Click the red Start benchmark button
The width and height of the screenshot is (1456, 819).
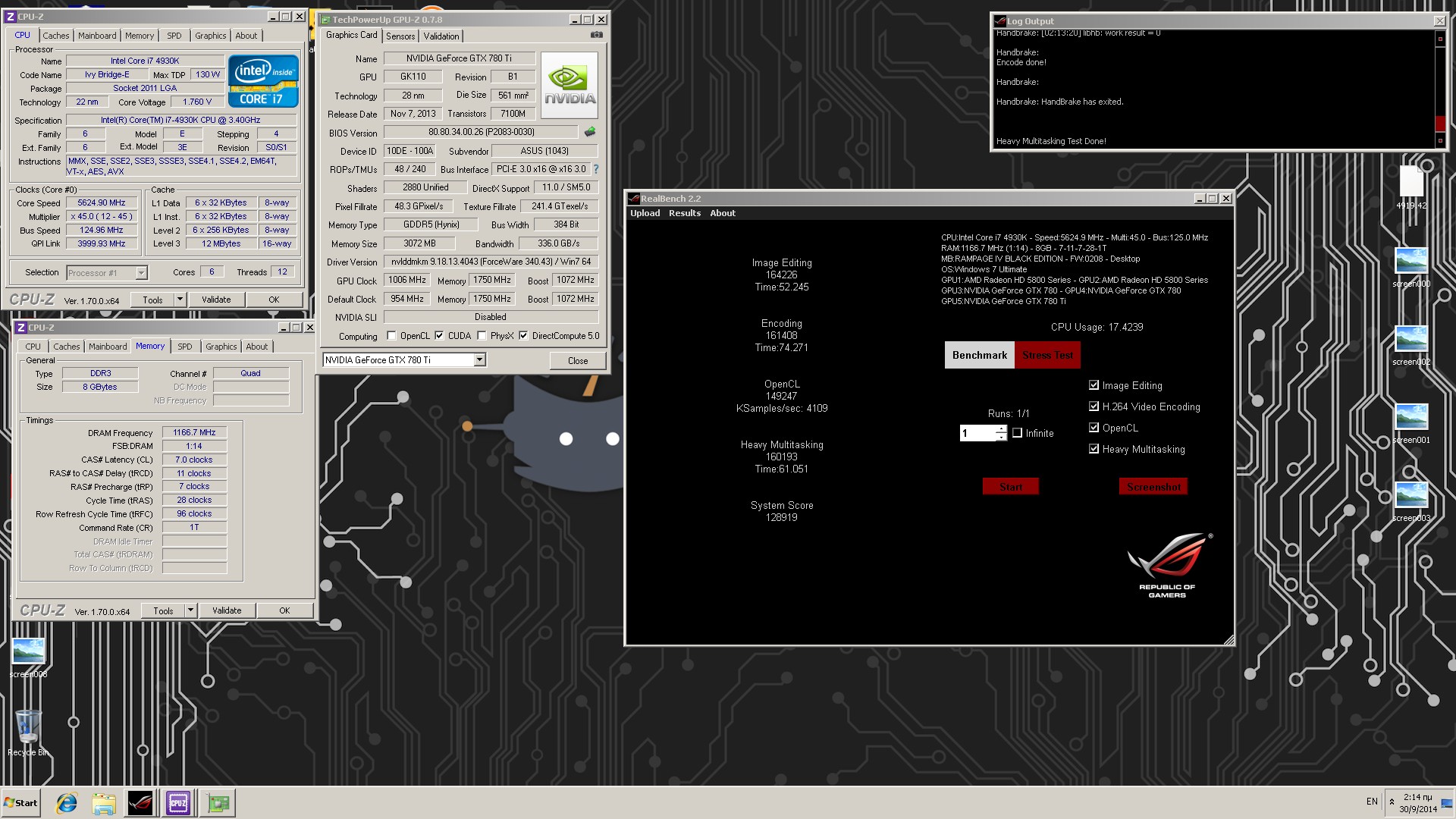click(x=1011, y=487)
